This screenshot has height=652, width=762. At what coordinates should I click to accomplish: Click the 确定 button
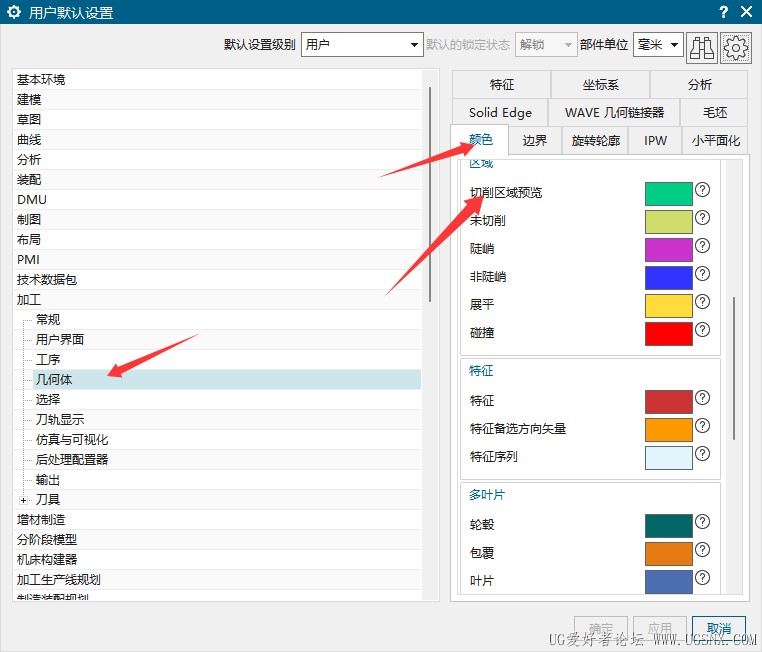click(x=601, y=628)
